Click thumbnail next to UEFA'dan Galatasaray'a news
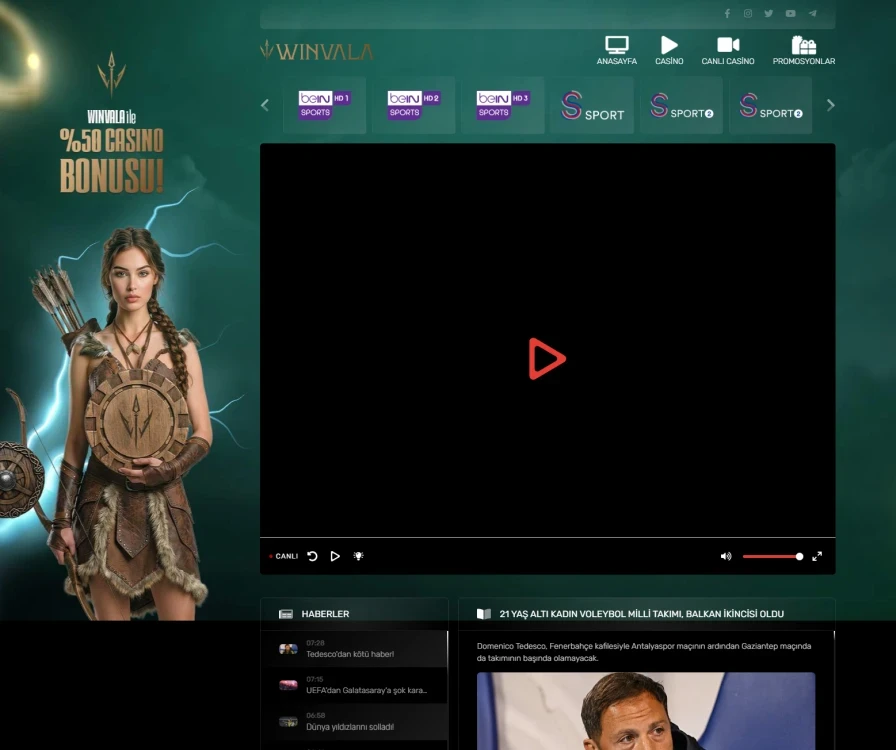 coord(288,685)
